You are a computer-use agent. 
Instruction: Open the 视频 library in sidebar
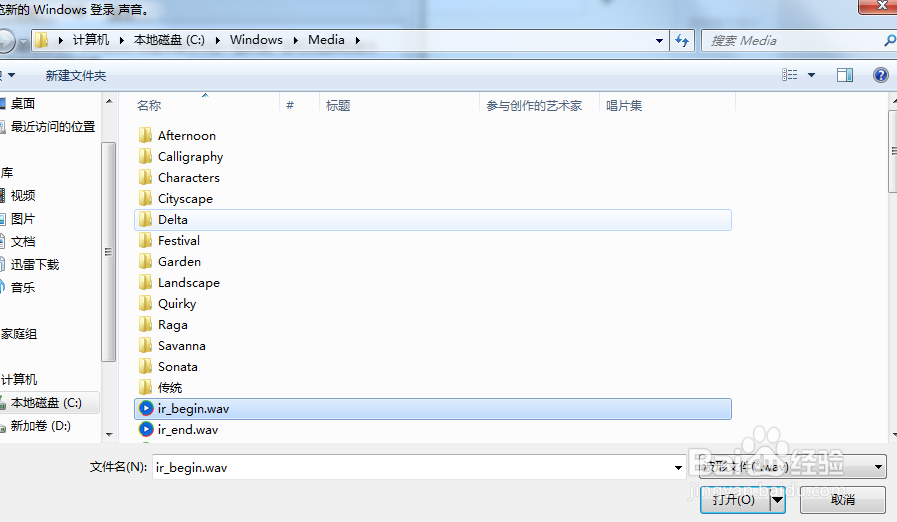tap(23, 196)
